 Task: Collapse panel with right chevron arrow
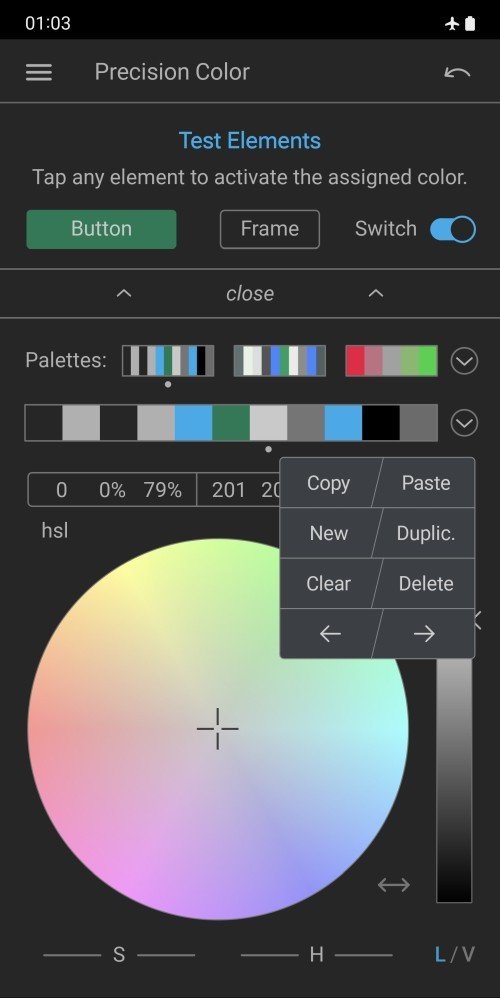click(x=376, y=293)
